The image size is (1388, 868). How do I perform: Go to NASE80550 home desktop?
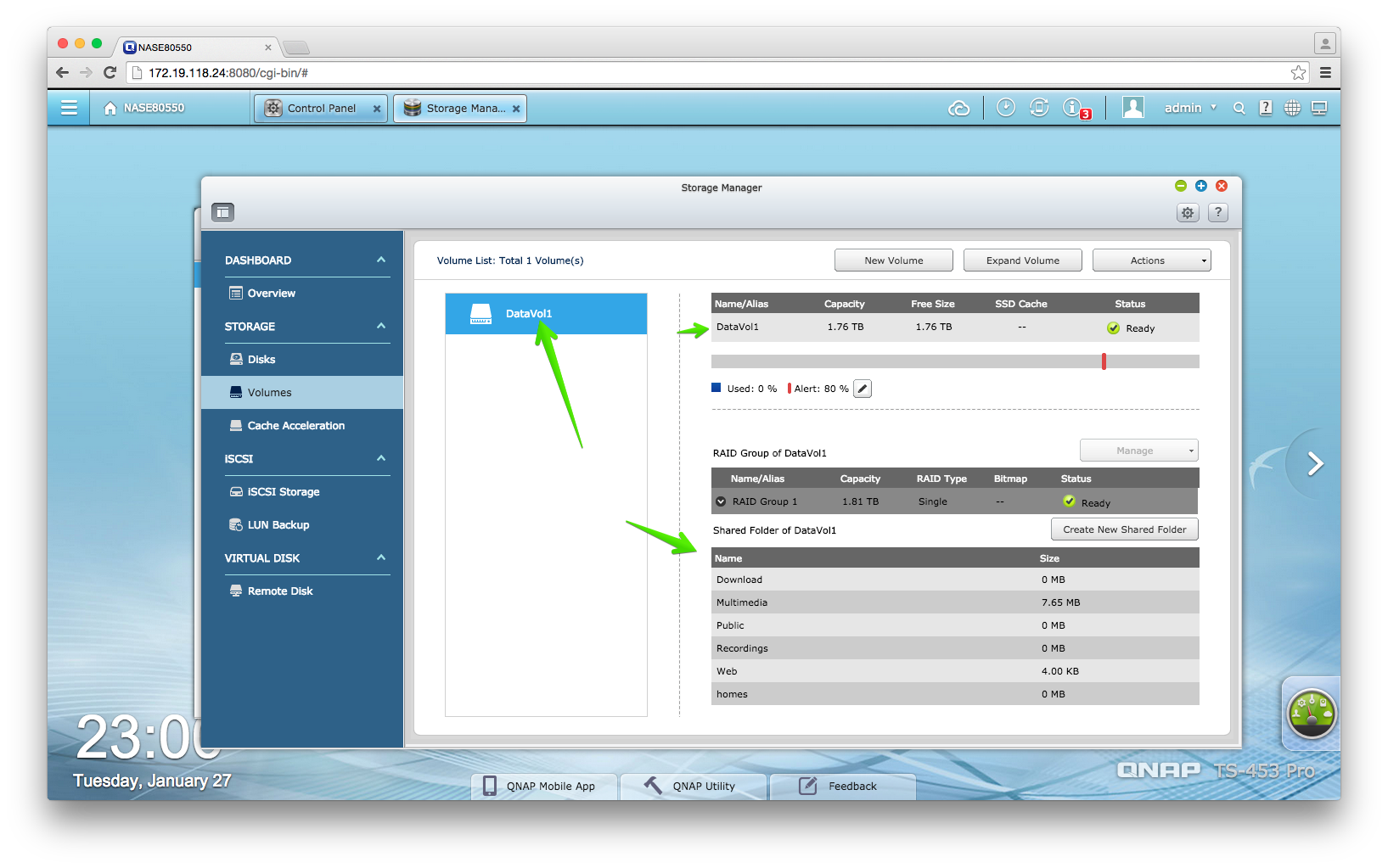tap(143, 108)
